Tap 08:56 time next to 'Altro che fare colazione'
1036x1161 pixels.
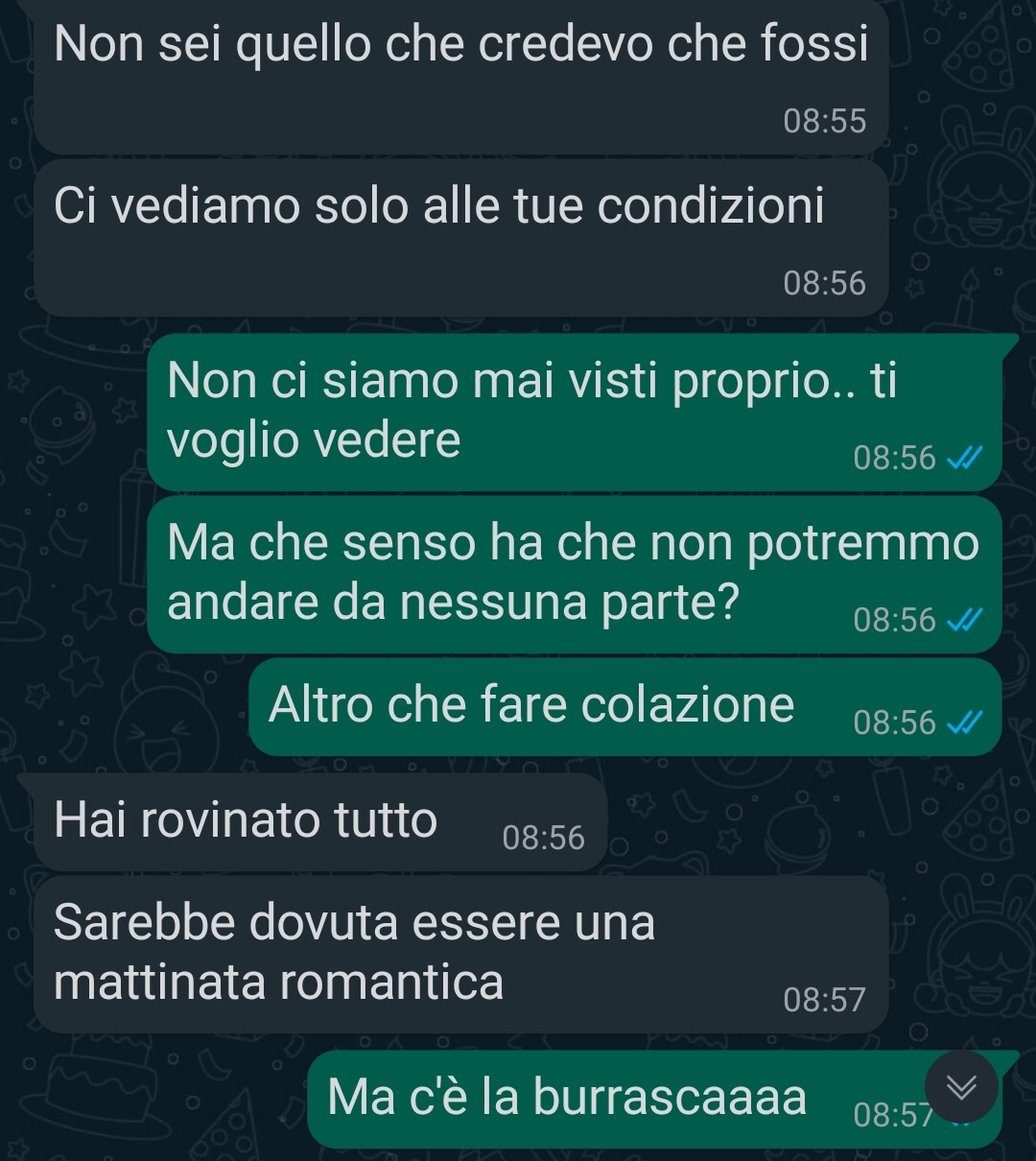(894, 723)
